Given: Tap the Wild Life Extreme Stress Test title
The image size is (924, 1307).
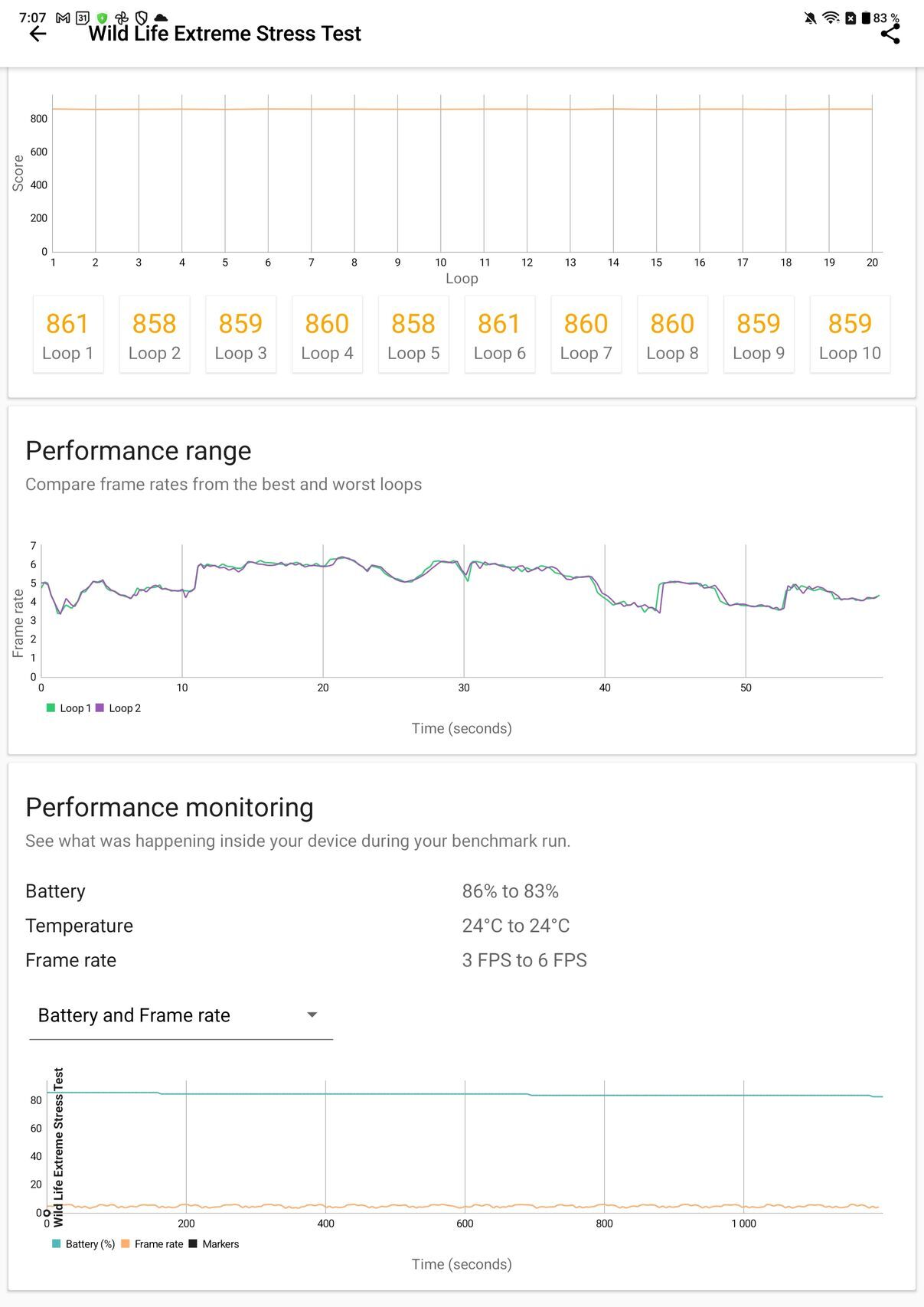Looking at the screenshot, I should (x=224, y=34).
